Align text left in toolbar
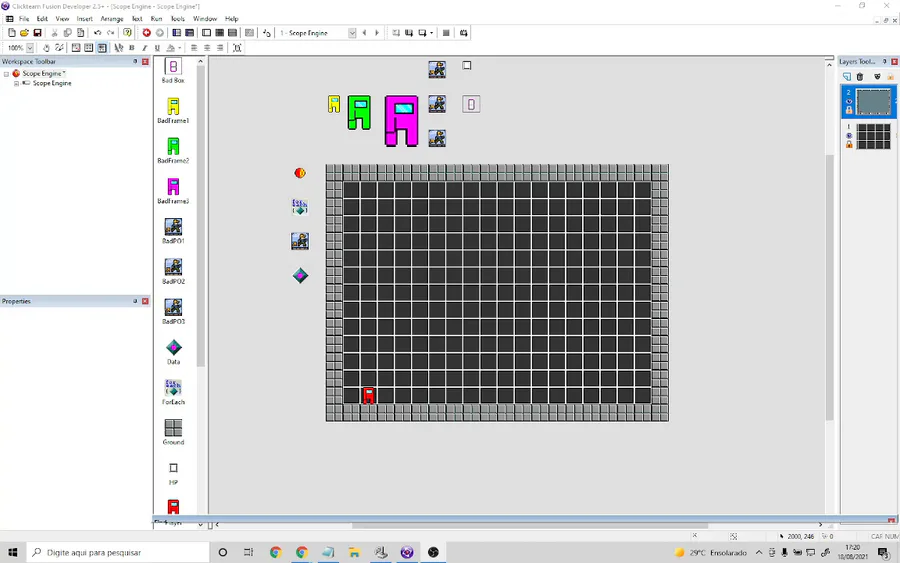 point(194,48)
